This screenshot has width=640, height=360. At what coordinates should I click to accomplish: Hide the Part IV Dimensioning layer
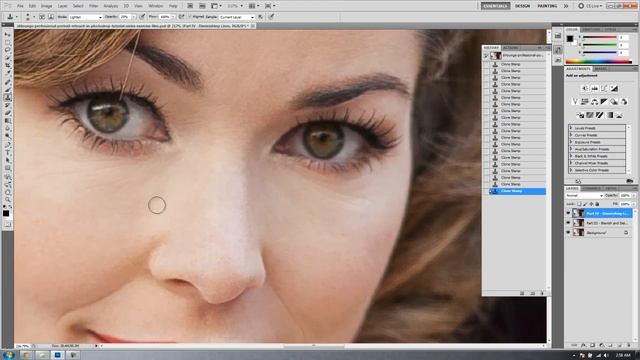[568, 213]
